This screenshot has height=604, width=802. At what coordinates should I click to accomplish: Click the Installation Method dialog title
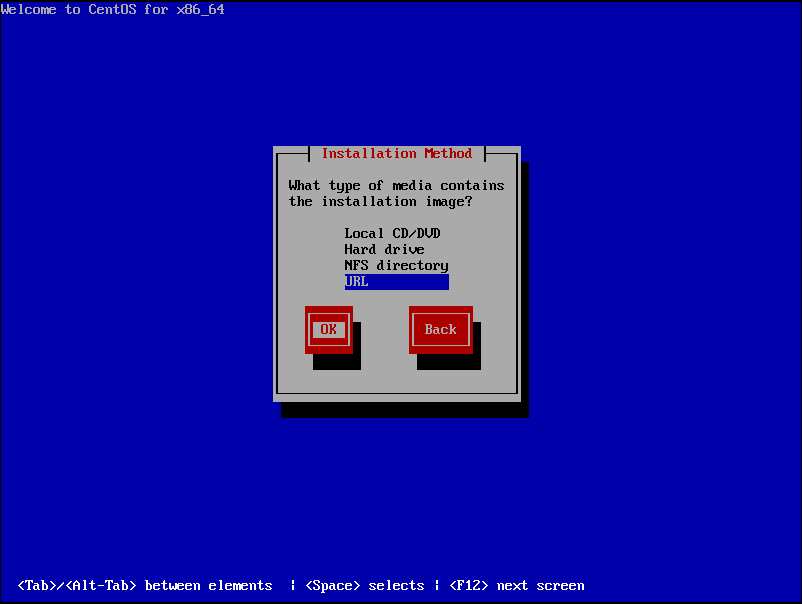point(396,153)
